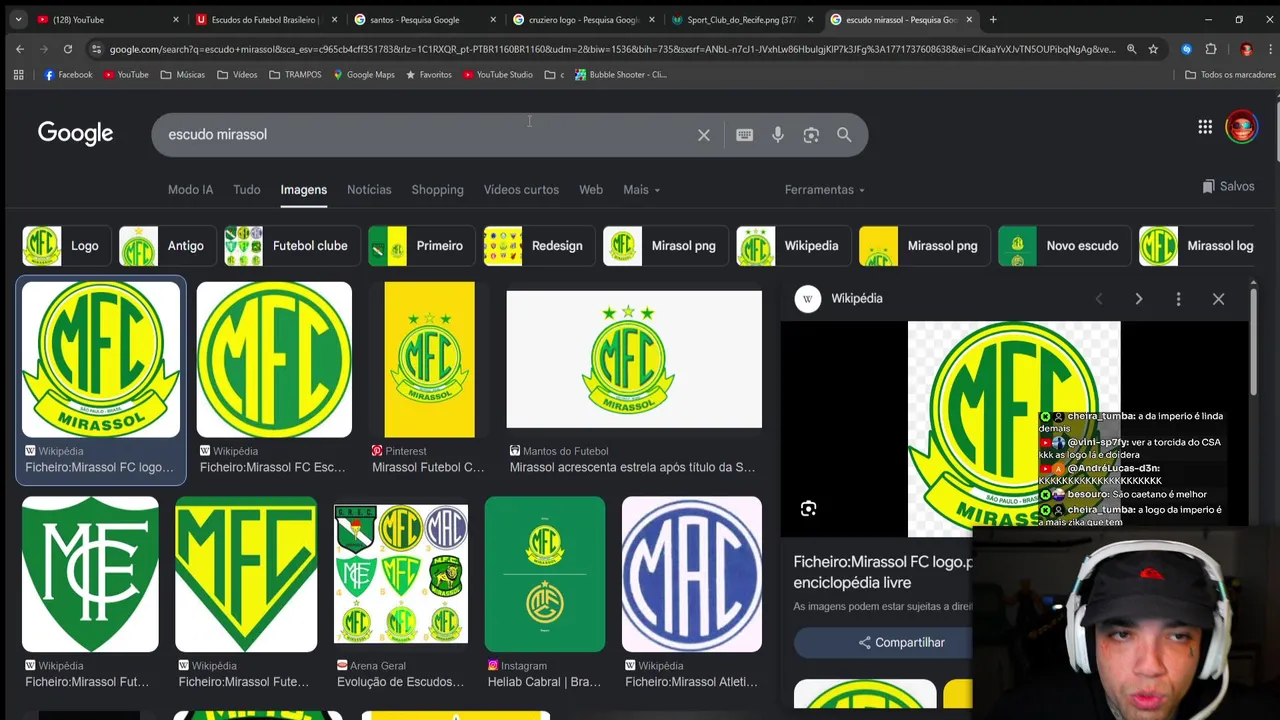Image resolution: width=1280 pixels, height=720 pixels.
Task: Switch to Shopping tab
Action: (x=437, y=190)
